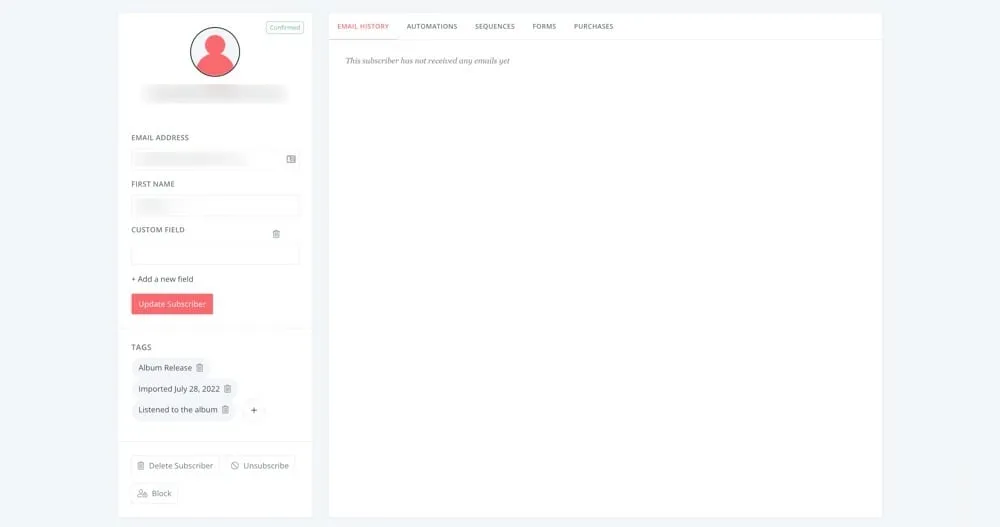Click the Confirmed status badge
1000x527 pixels.
click(285, 28)
